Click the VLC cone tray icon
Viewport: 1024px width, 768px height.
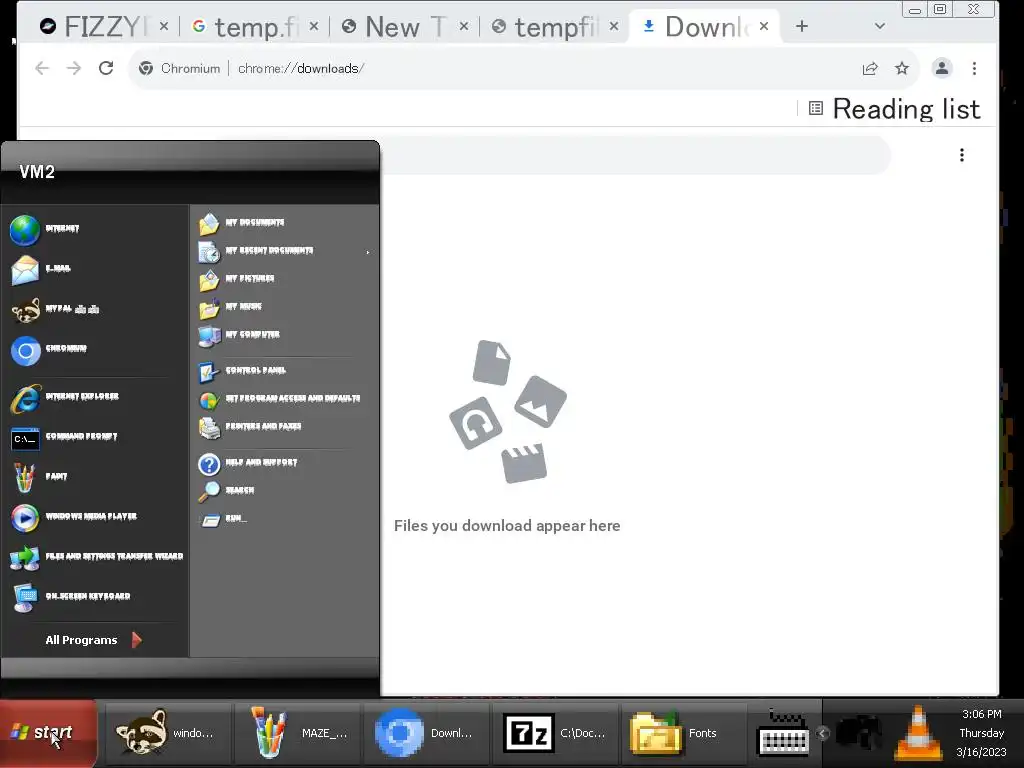(918, 733)
